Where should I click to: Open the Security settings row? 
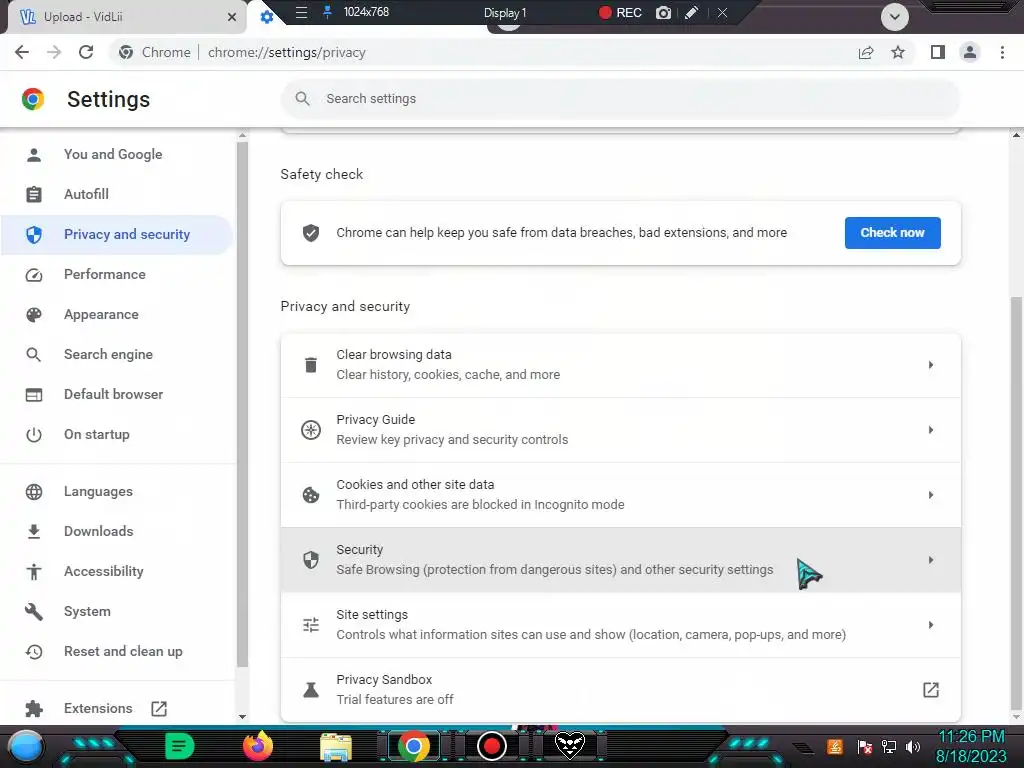(620, 560)
